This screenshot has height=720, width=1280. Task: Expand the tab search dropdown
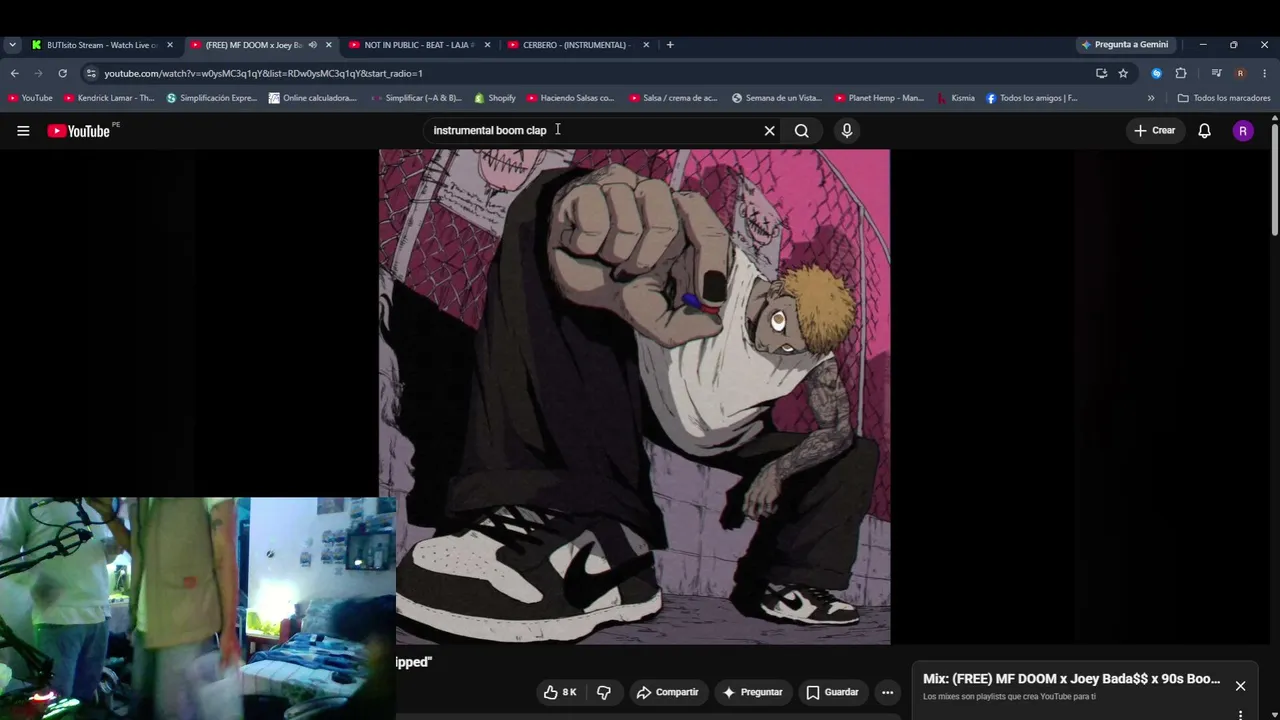point(12,45)
